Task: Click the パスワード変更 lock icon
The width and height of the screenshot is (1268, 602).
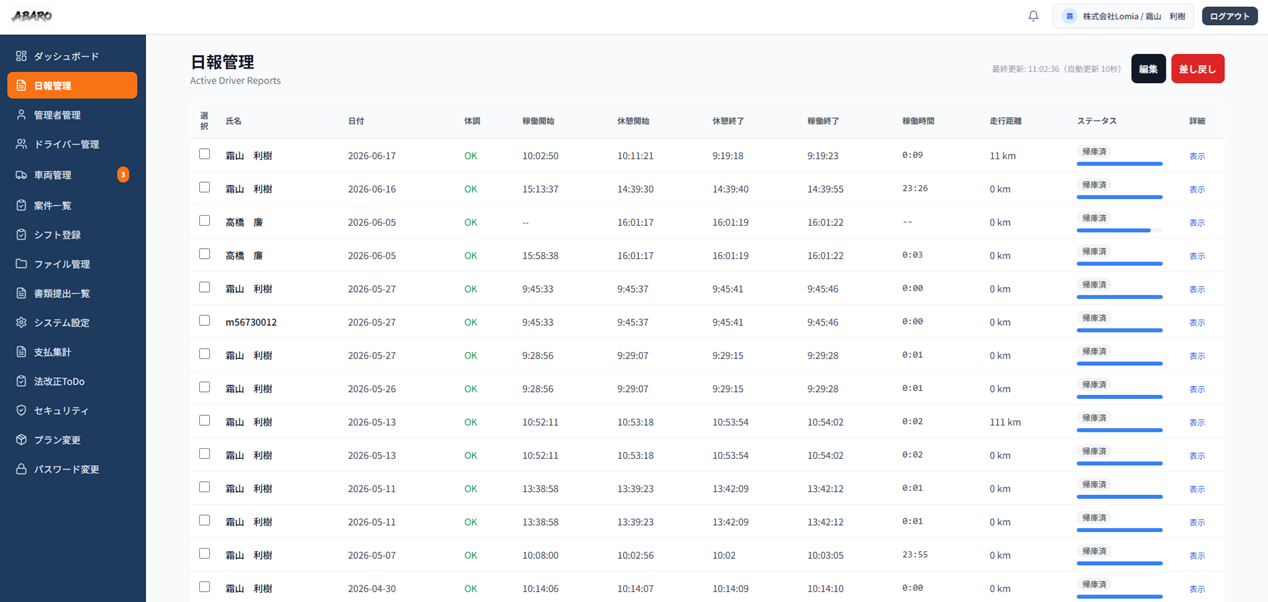Action: pyautogui.click(x=21, y=469)
